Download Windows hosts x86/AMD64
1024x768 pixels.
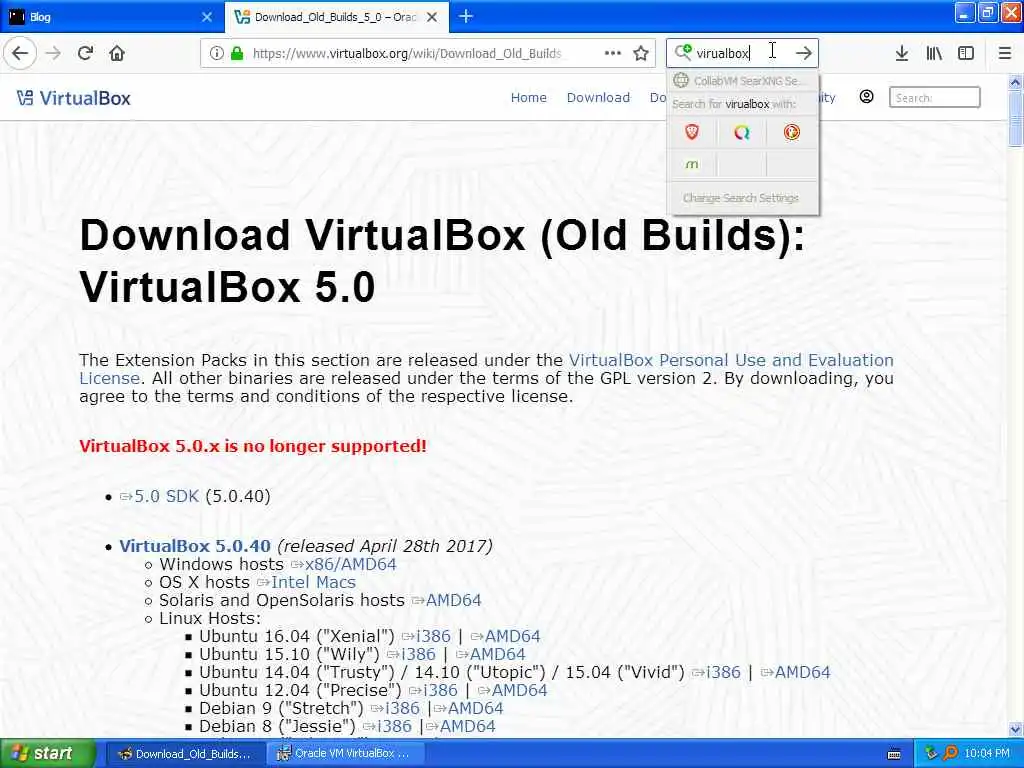pos(350,564)
